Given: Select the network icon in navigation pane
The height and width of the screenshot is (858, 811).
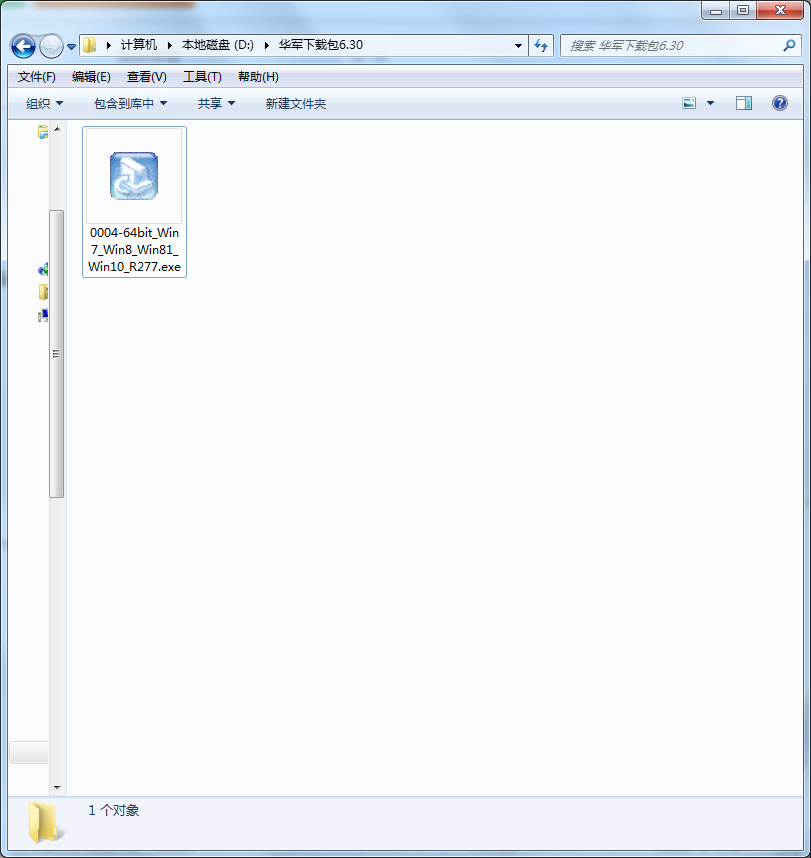Looking at the screenshot, I should (42, 269).
